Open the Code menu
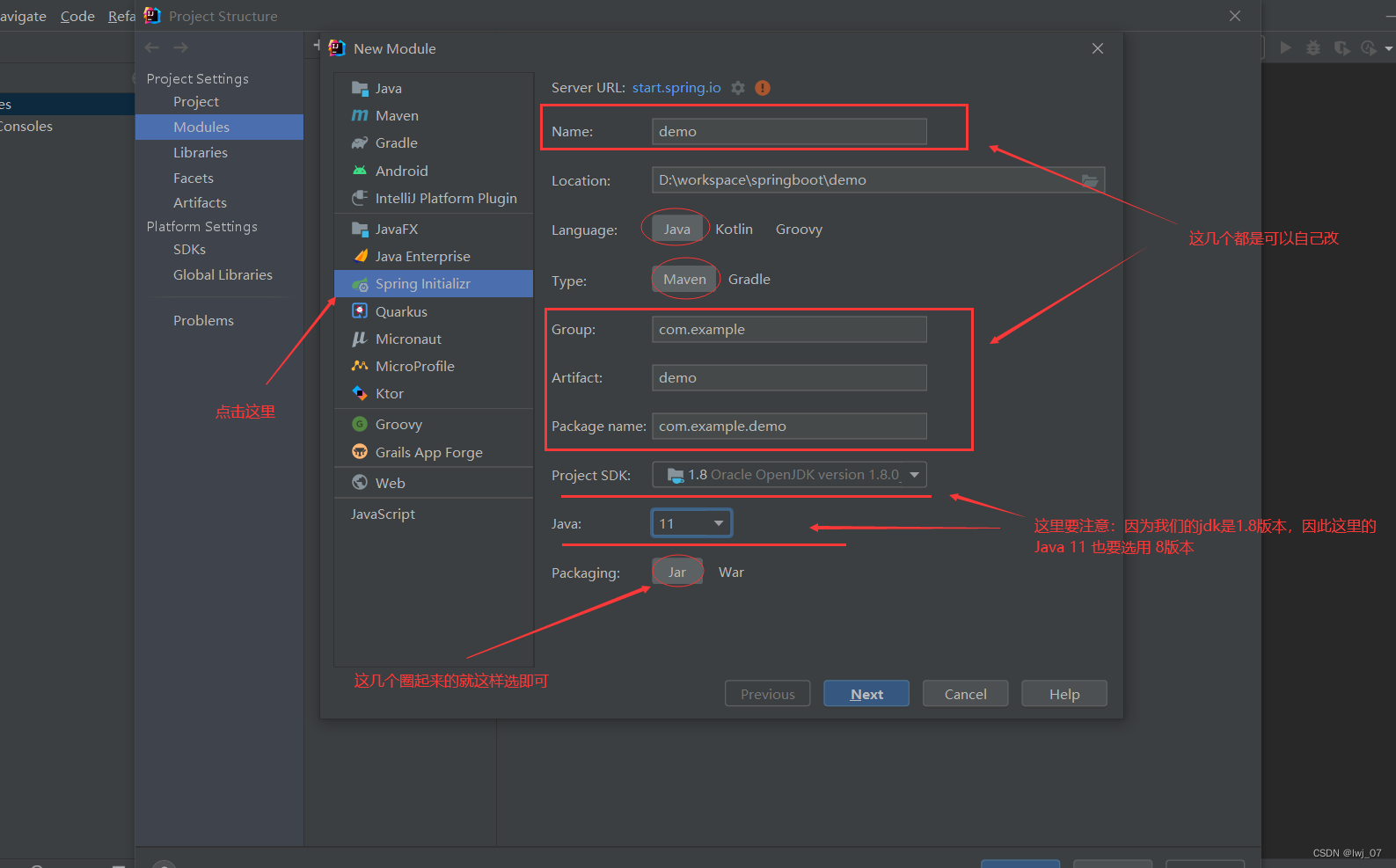Viewport: 1396px width, 868px height. [x=77, y=16]
